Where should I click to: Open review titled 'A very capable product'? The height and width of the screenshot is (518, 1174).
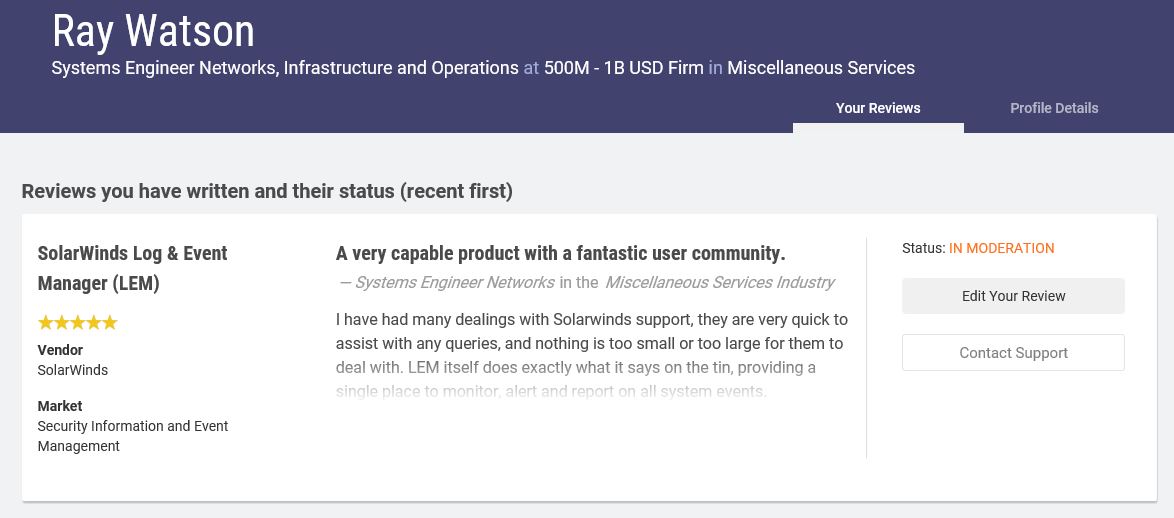(560, 253)
